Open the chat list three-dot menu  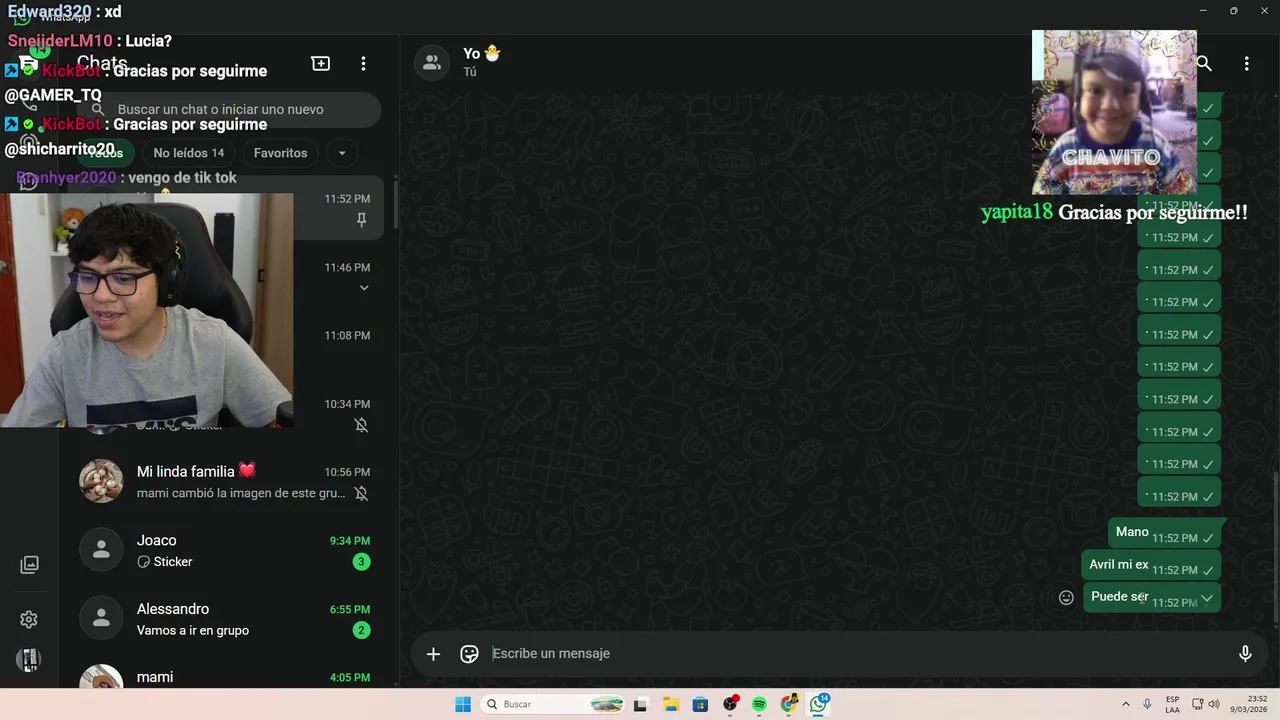click(363, 63)
